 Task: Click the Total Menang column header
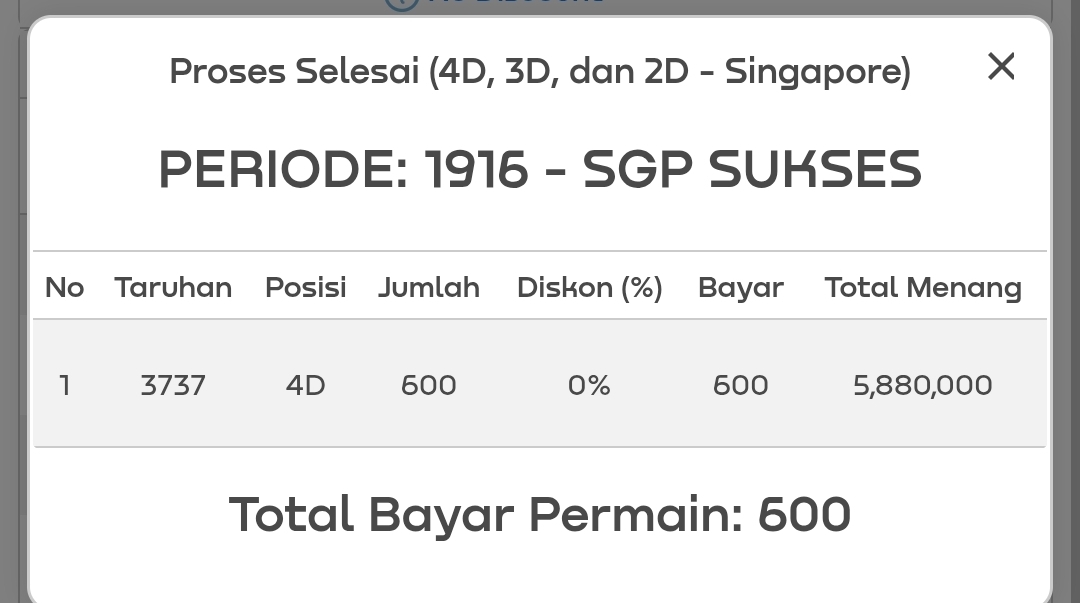923,288
